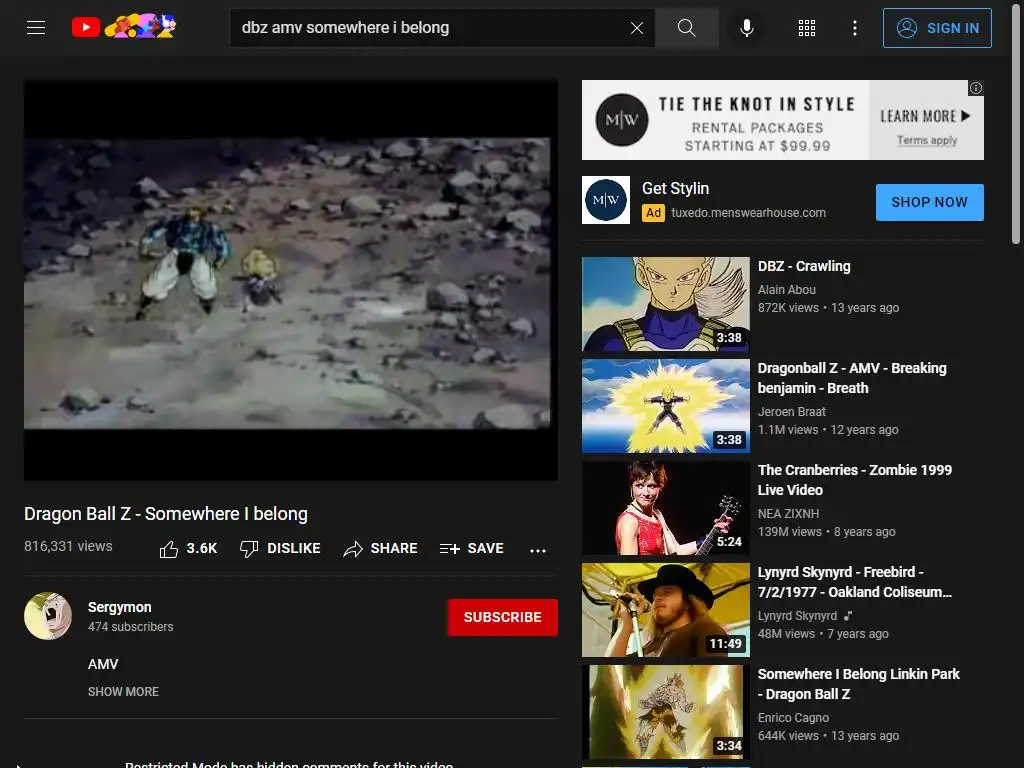The width and height of the screenshot is (1024, 768).
Task: Click the SHOP NOW ad button
Action: (929, 202)
